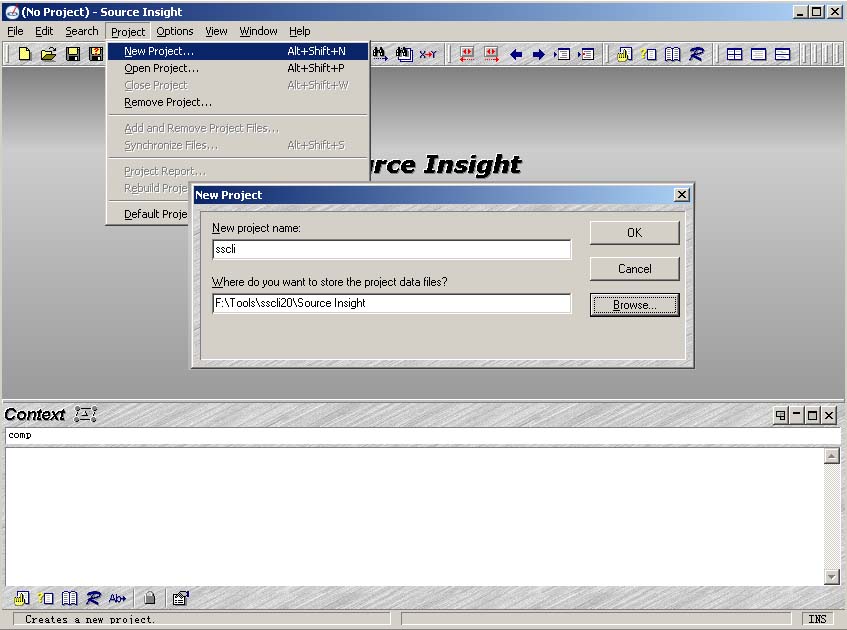Close the New Project dialog with X
Viewport: 847px width, 630px height.
682,195
